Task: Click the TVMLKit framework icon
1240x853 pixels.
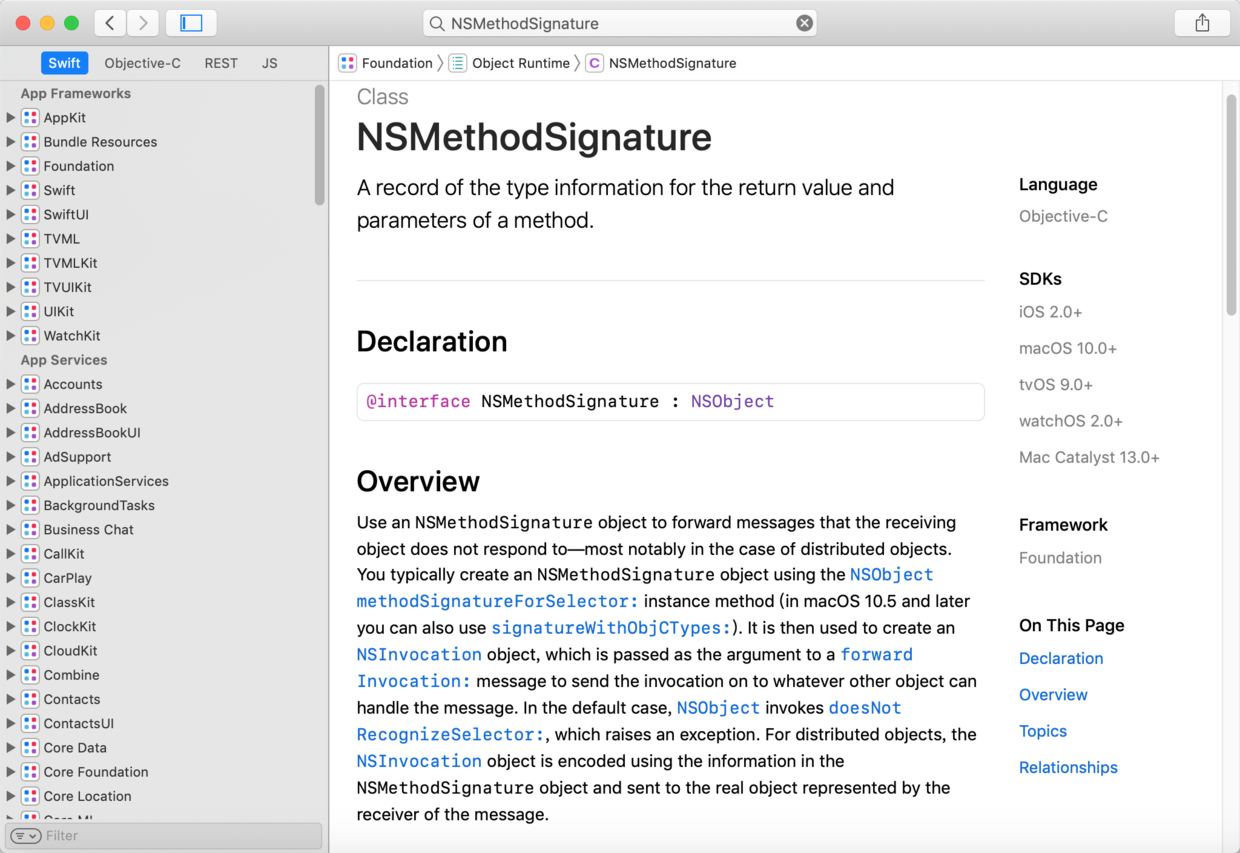Action: [30, 263]
